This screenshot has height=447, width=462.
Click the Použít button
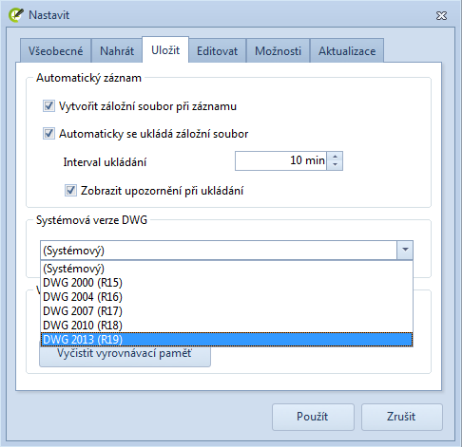[313, 417]
